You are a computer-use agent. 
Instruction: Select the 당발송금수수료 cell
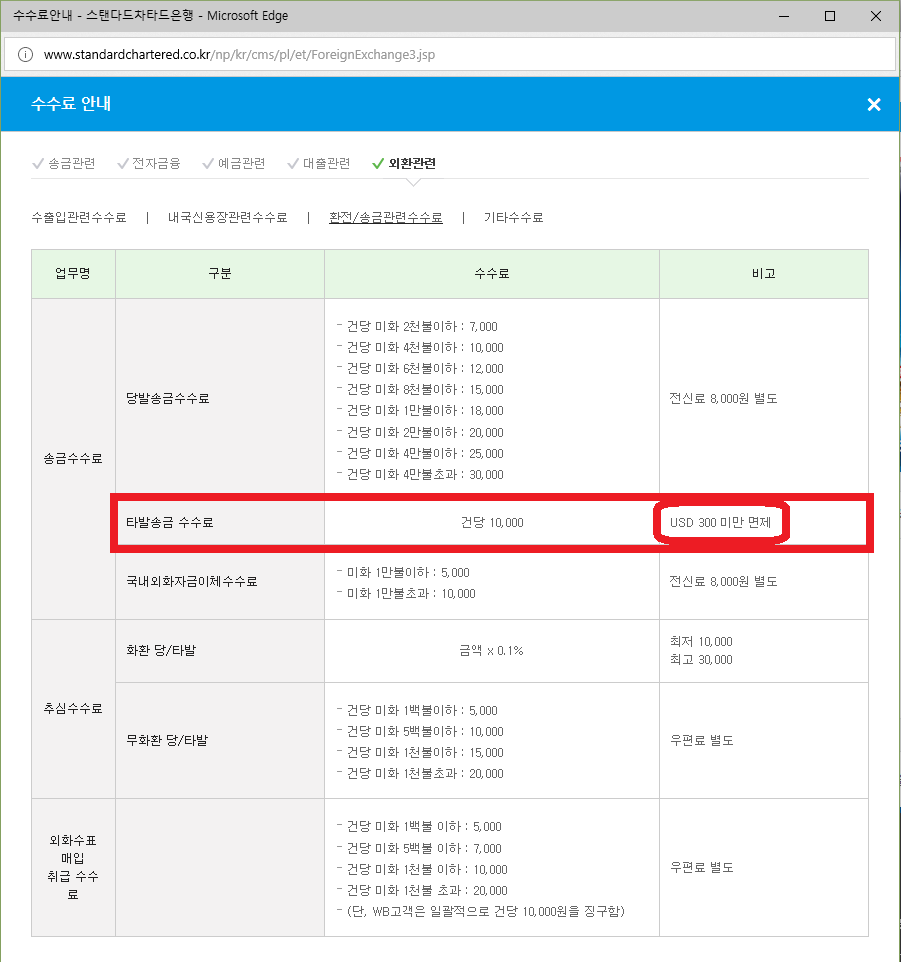click(x=220, y=399)
